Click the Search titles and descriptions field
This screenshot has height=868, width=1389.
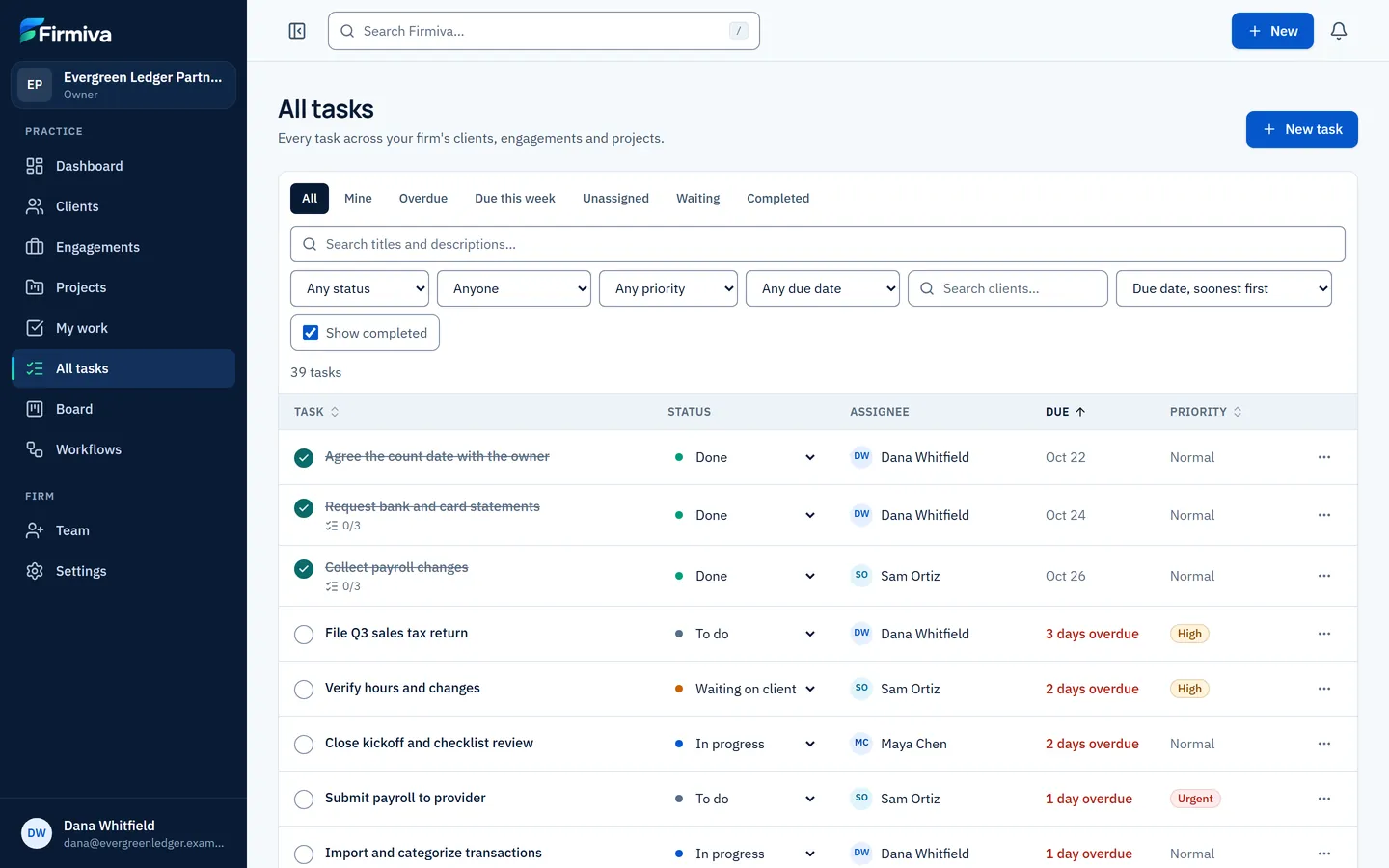818,244
